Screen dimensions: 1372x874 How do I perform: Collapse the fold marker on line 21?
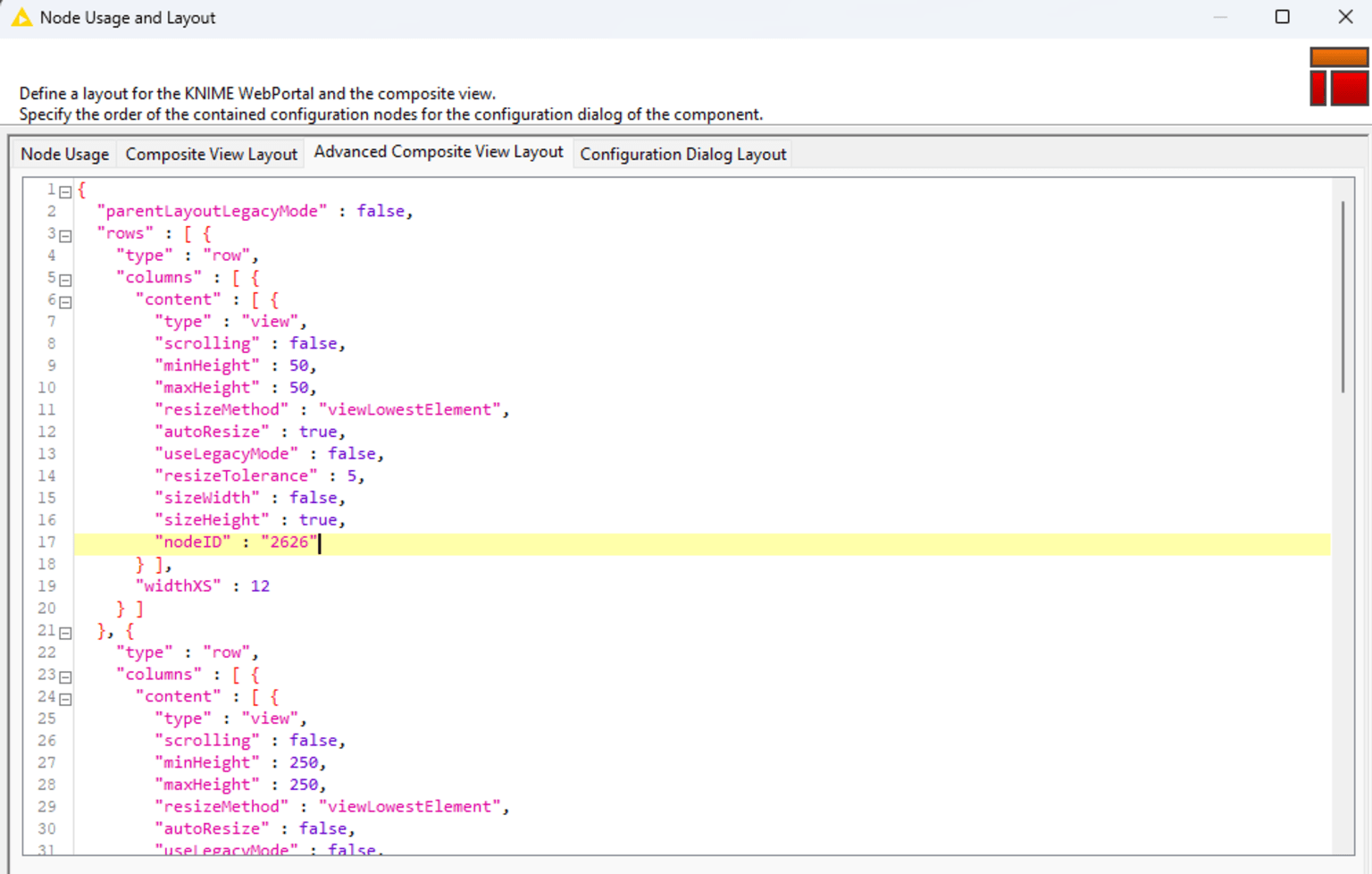(65, 632)
